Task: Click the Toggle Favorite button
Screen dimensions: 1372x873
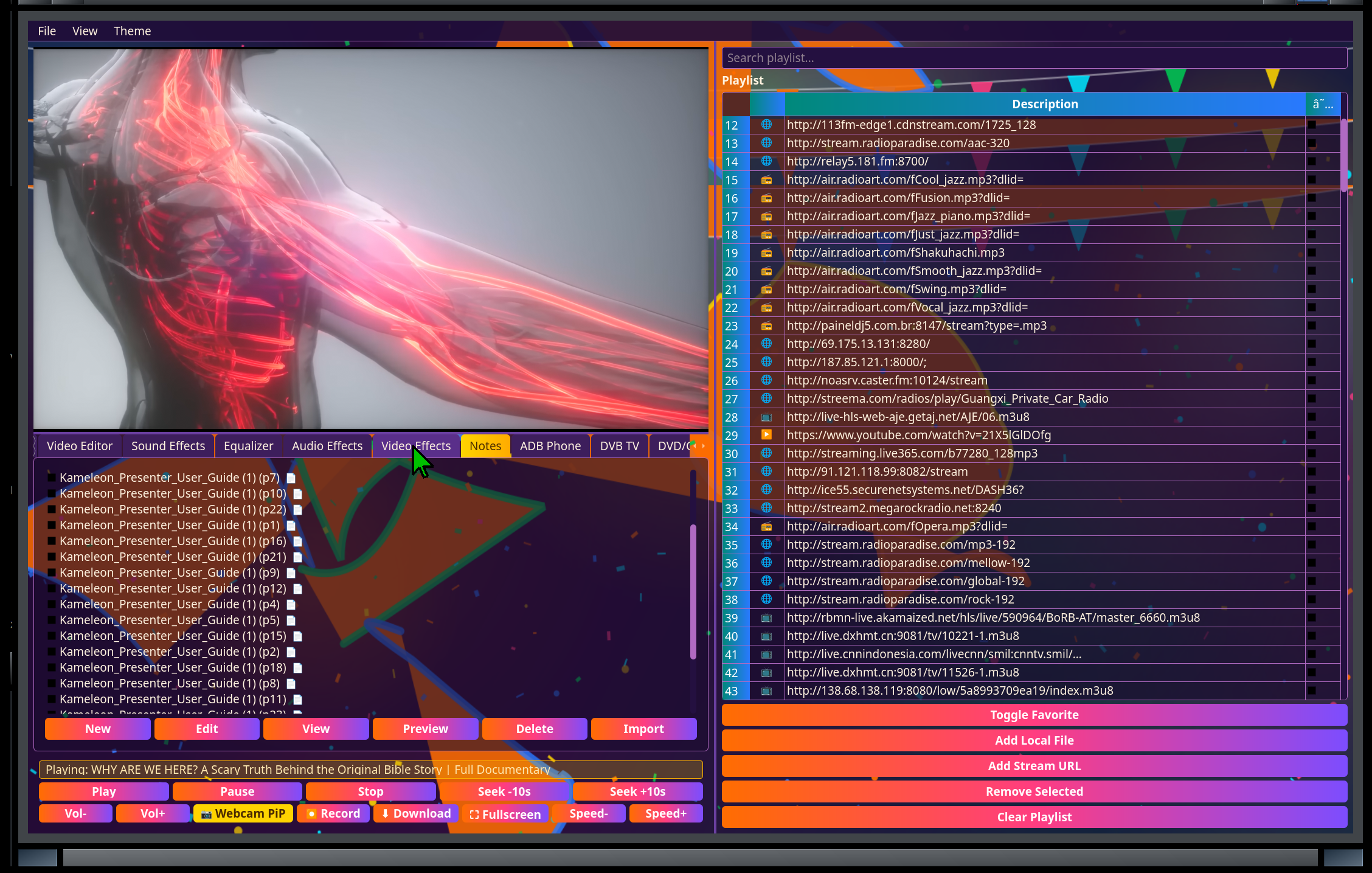Action: [x=1034, y=715]
